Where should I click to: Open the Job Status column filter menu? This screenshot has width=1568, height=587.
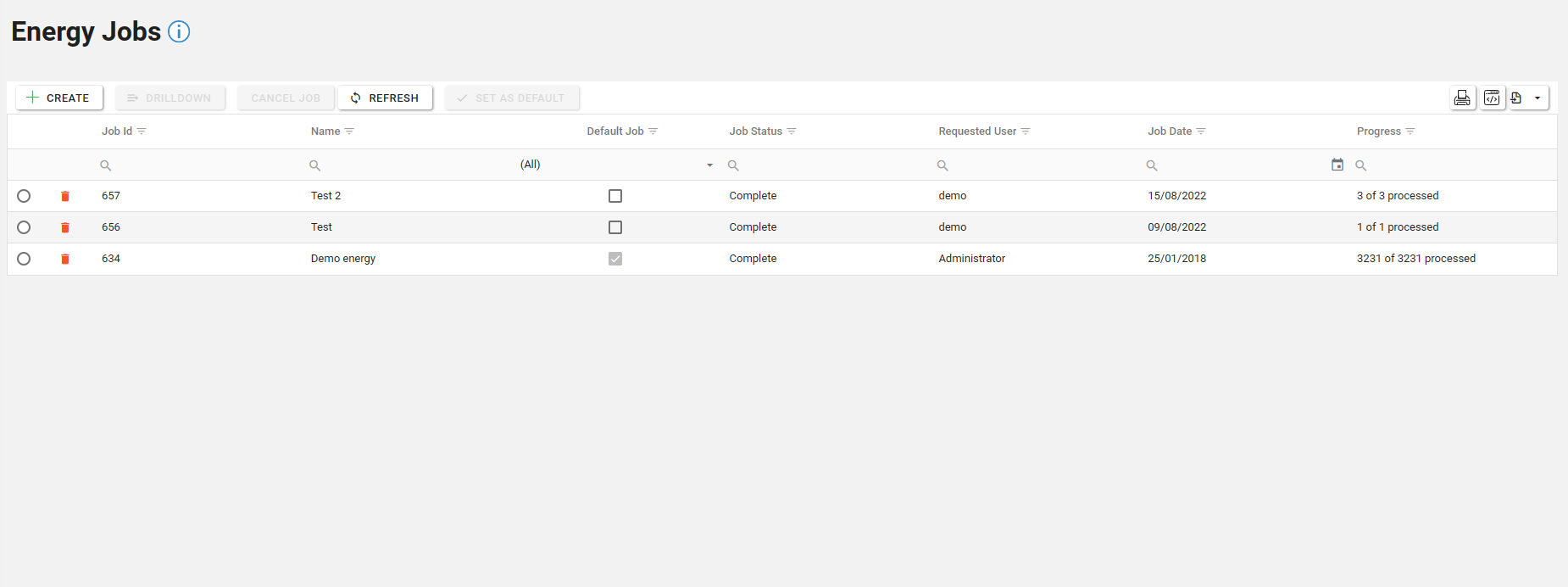pos(792,131)
